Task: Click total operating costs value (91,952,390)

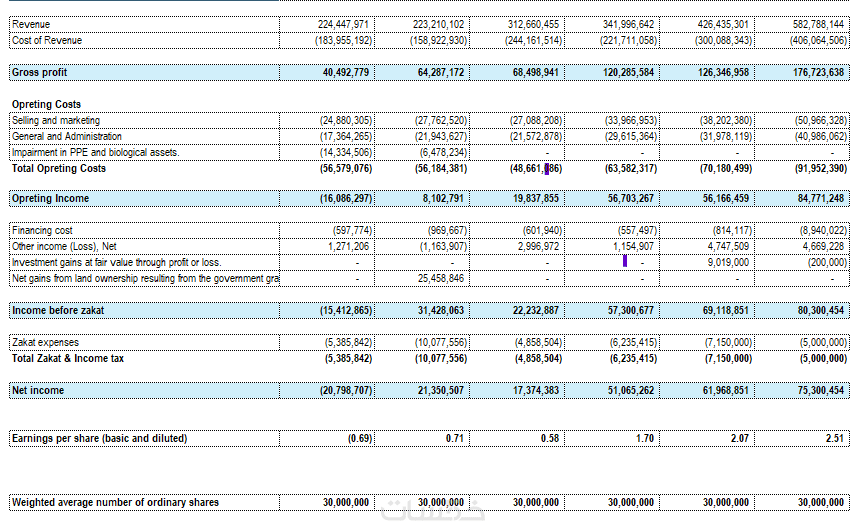Action: [x=821, y=169]
